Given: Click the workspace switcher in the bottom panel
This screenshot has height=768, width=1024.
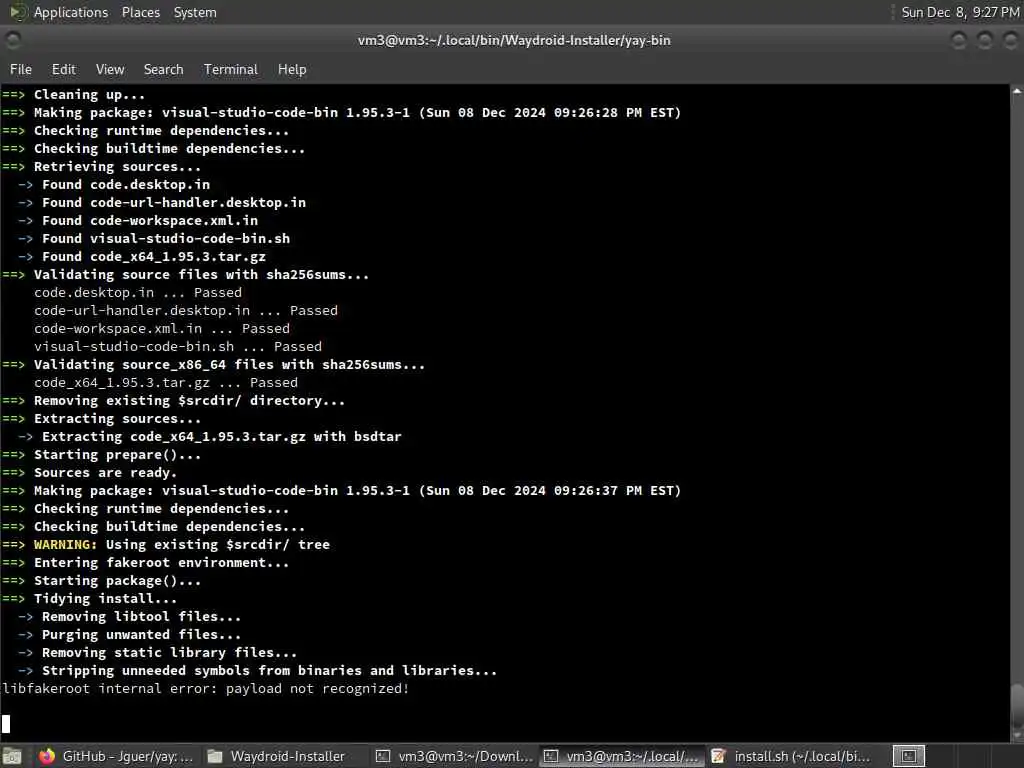Looking at the screenshot, I should point(908,756).
